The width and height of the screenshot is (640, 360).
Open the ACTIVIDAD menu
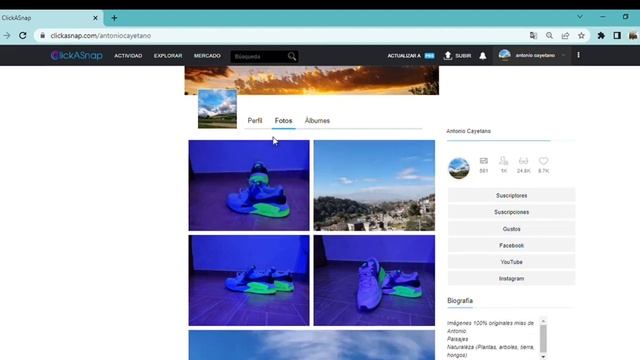128,56
